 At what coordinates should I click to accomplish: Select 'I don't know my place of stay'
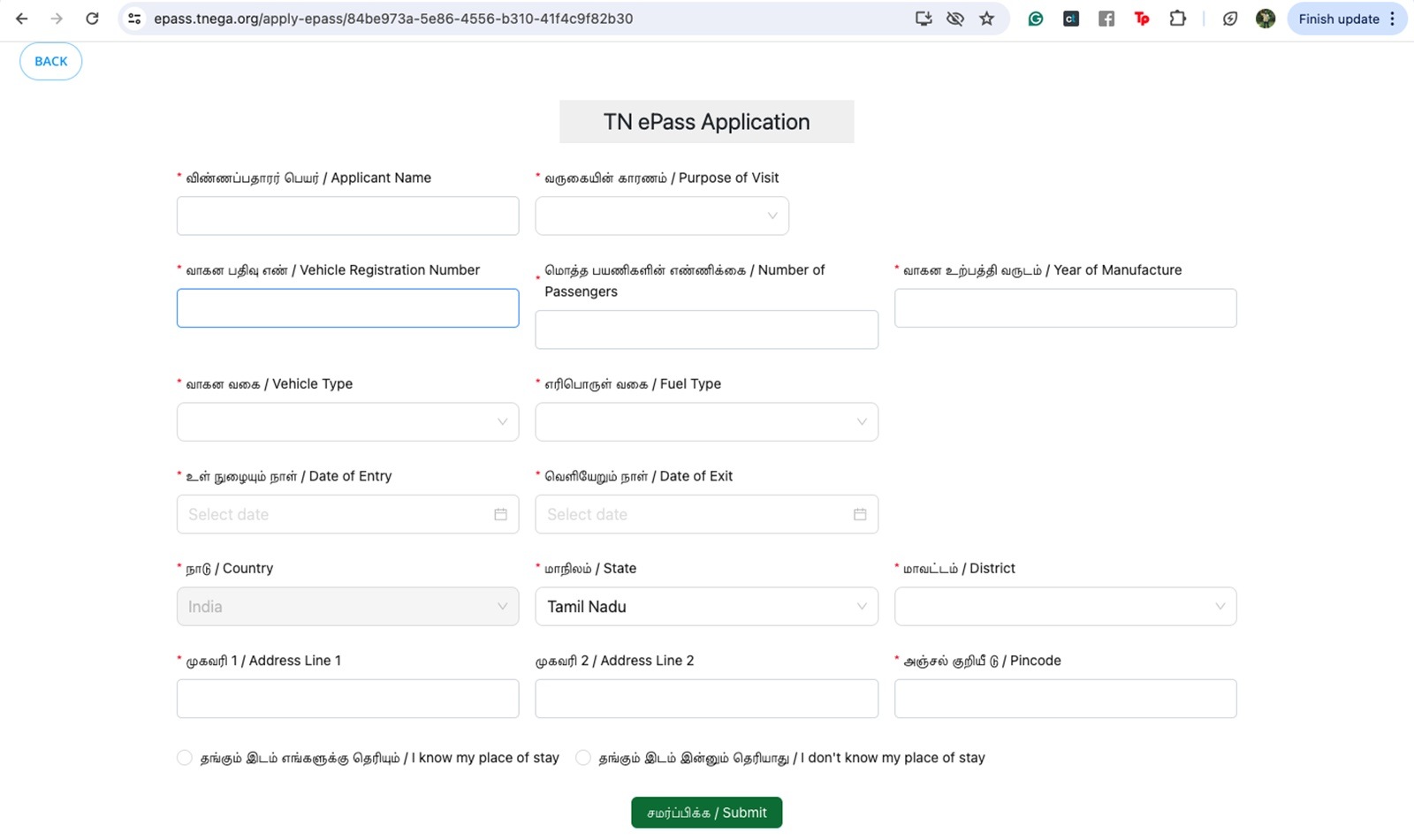[583, 758]
